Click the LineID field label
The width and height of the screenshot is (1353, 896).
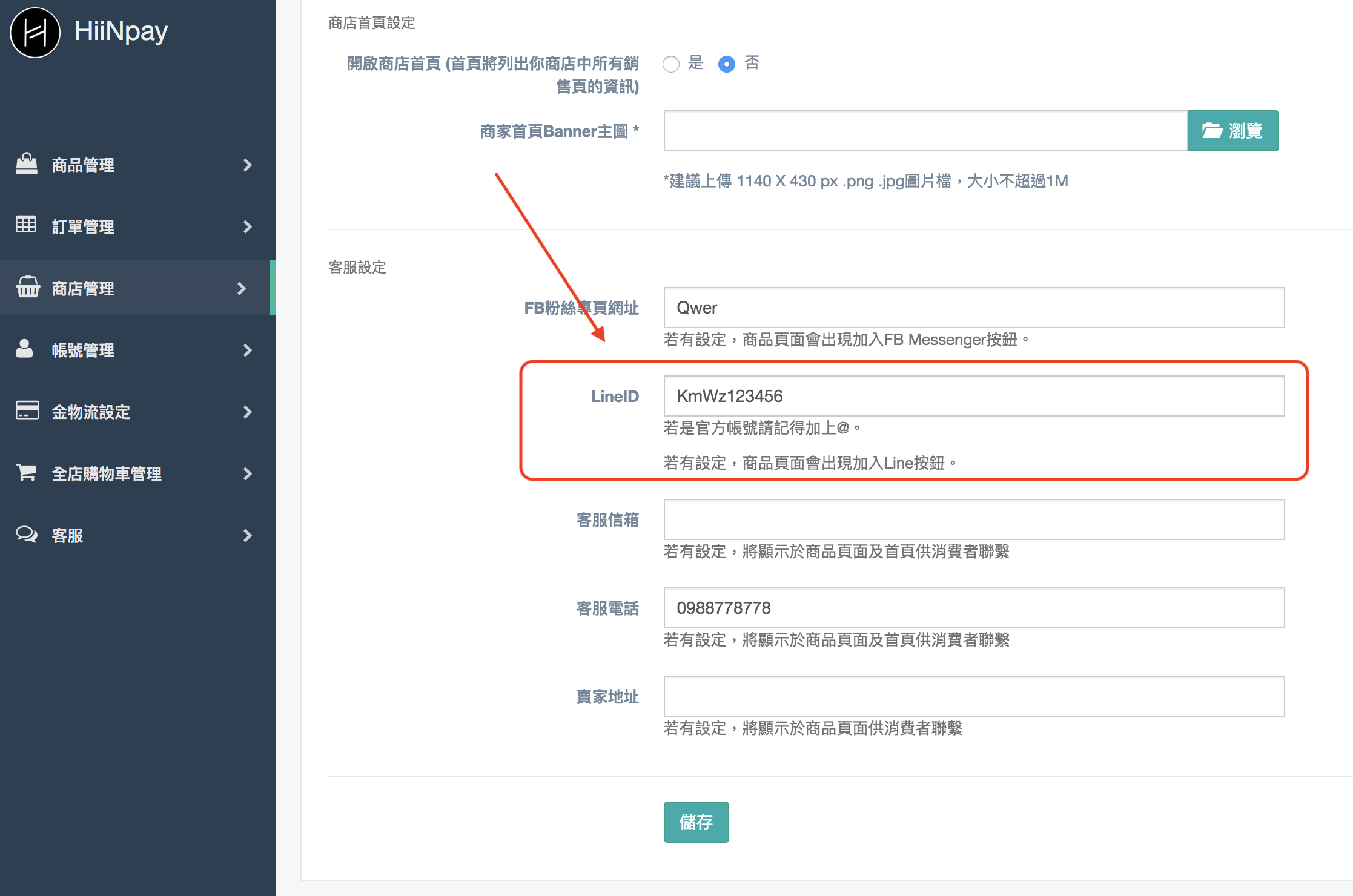tap(615, 397)
